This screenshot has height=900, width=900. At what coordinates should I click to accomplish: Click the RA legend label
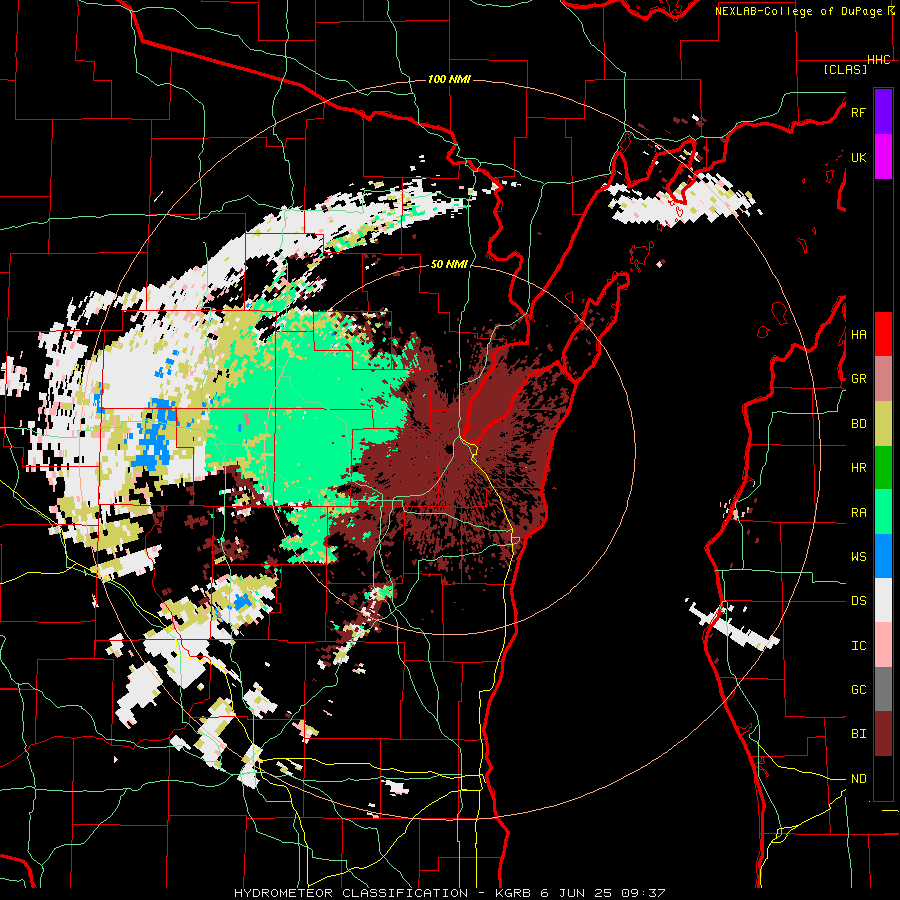859,513
